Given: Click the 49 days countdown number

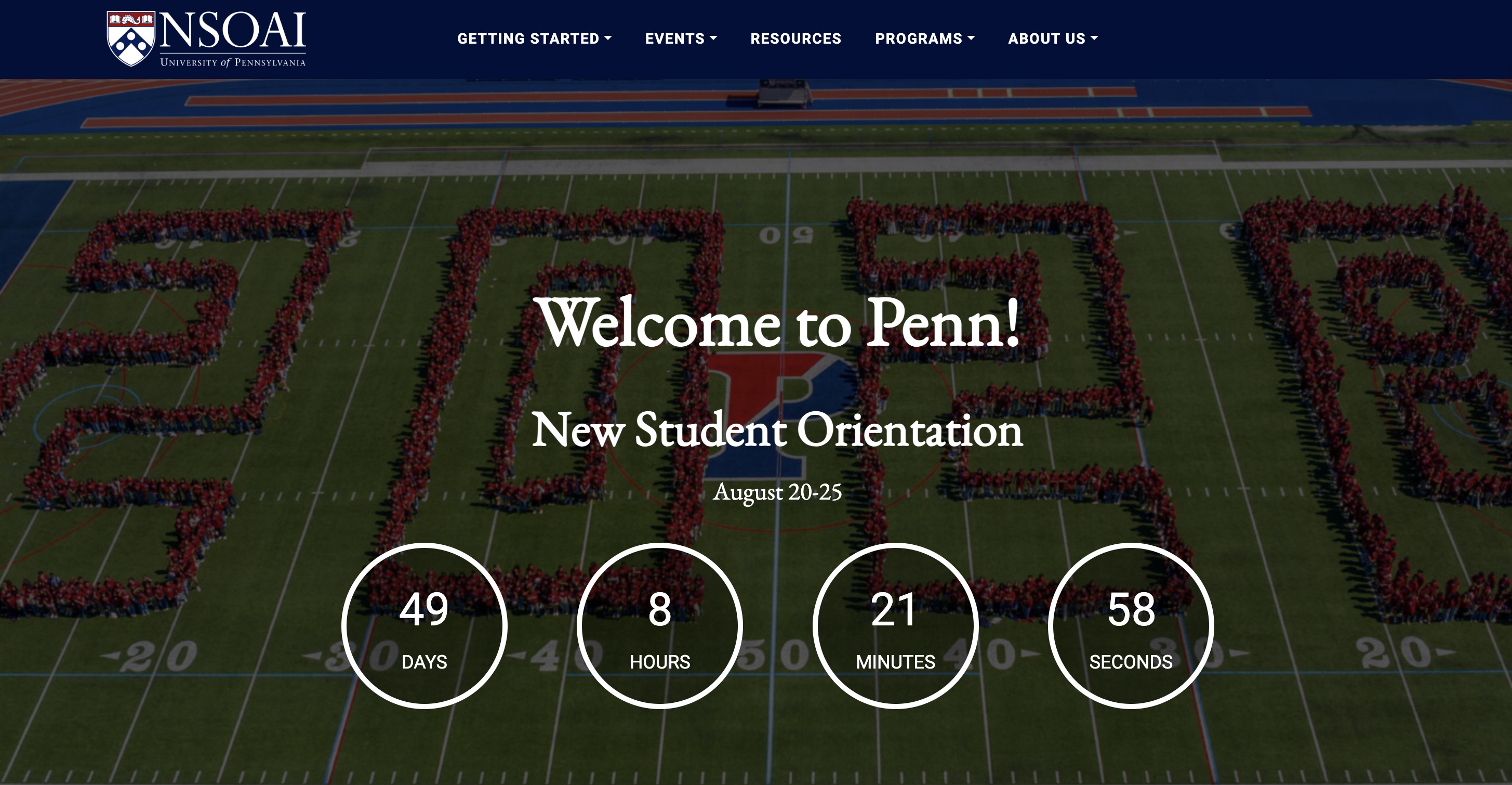Looking at the screenshot, I should pos(425,610).
